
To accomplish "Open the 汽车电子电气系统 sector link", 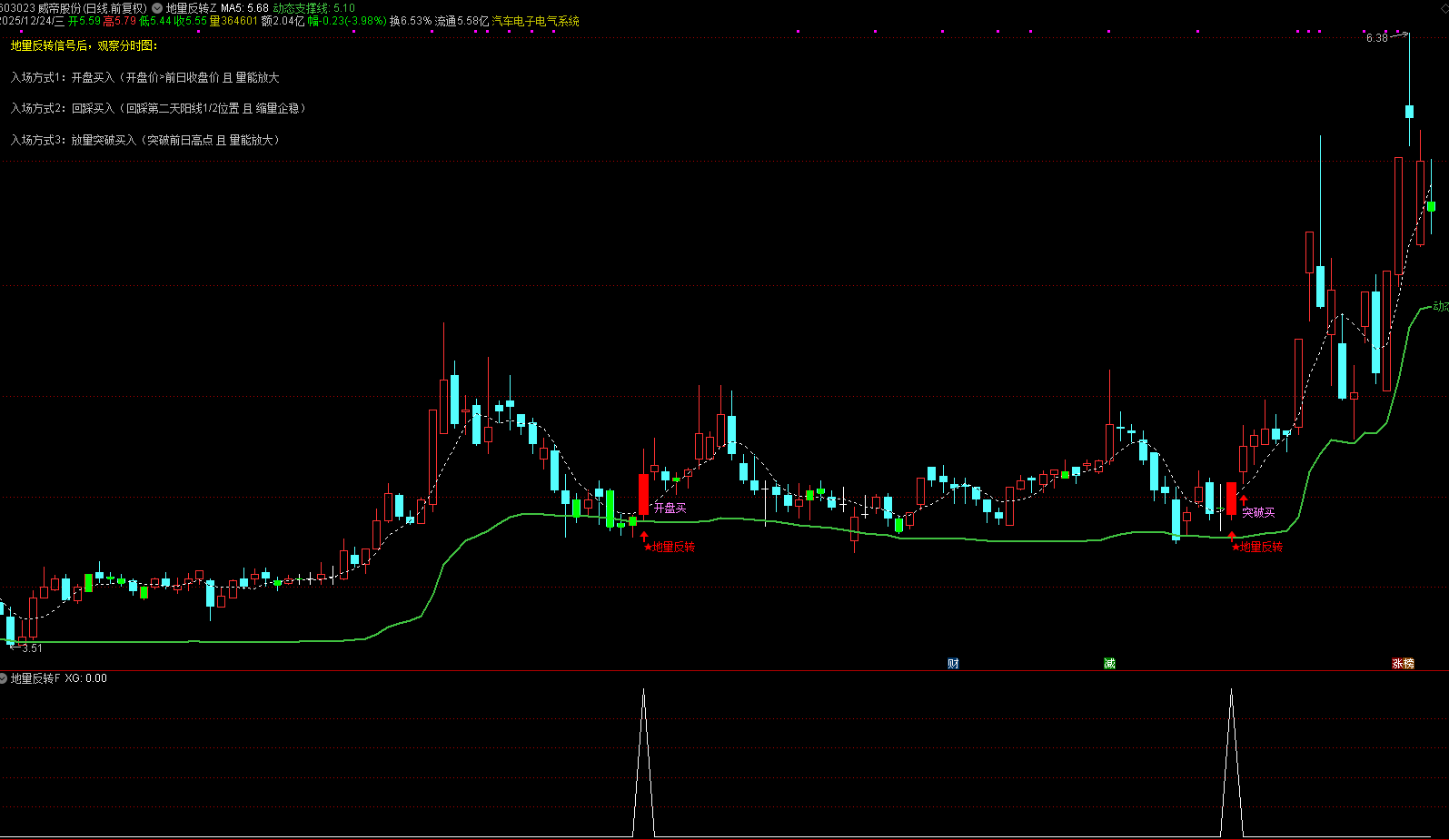I will click(536, 21).
